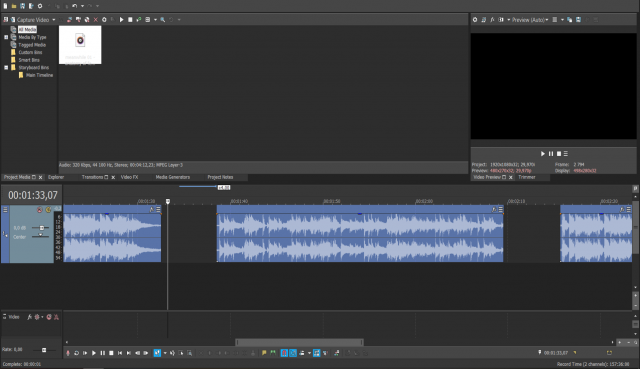Switch to the Project Notes tab
The image size is (640, 369).
pos(220,177)
